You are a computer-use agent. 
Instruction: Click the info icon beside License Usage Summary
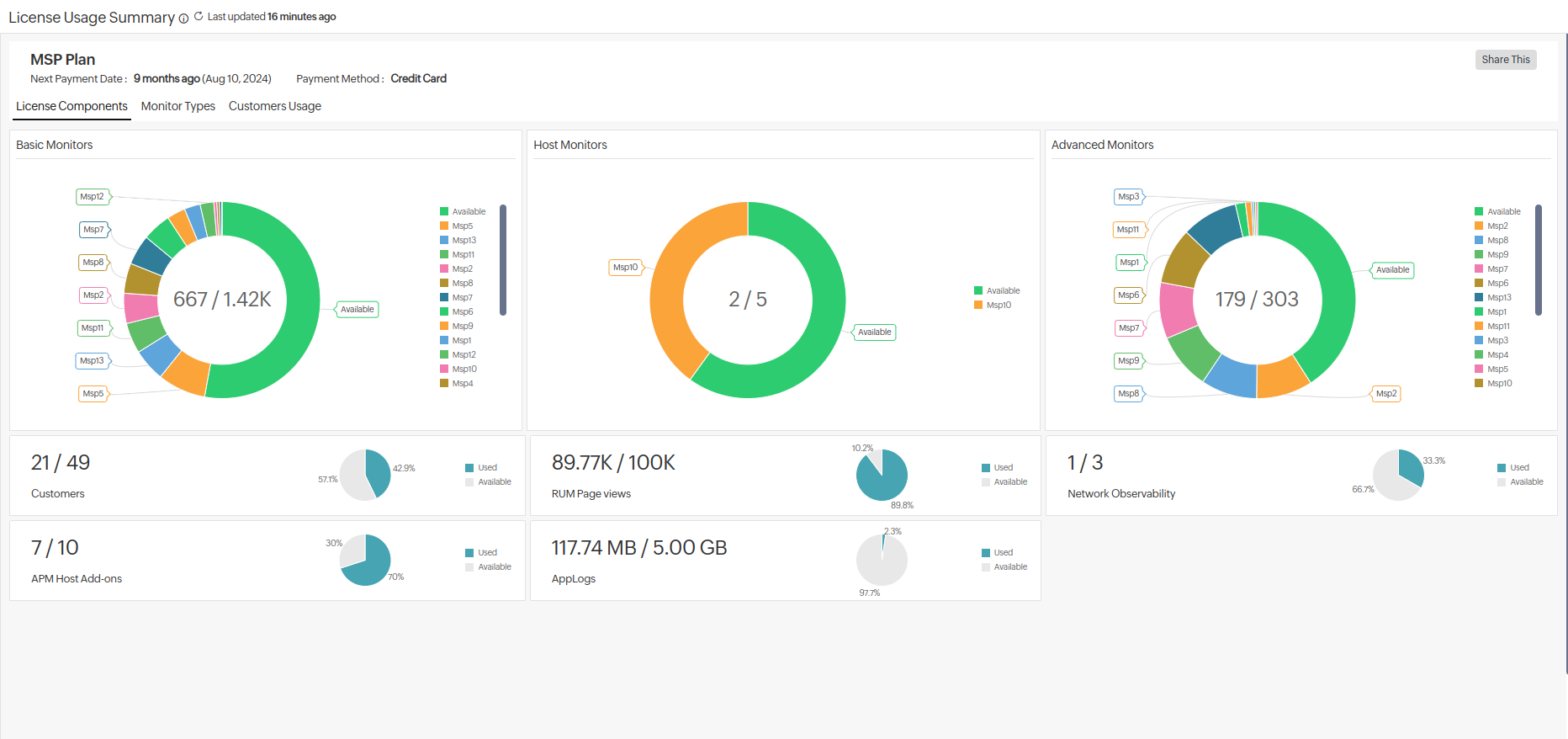click(183, 19)
